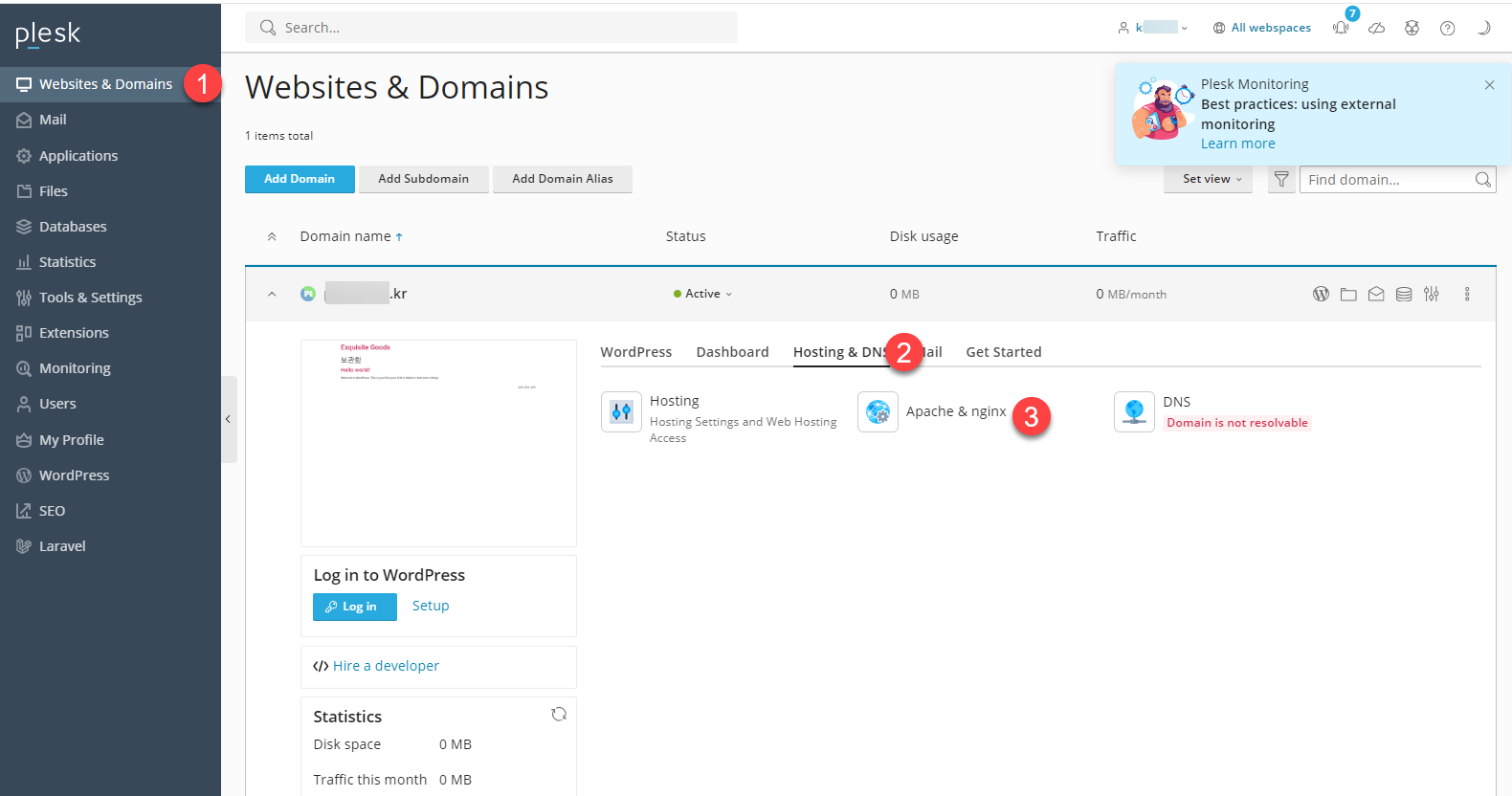Click the Add Domain button
The height and width of the screenshot is (796, 1512).
pyautogui.click(x=300, y=179)
